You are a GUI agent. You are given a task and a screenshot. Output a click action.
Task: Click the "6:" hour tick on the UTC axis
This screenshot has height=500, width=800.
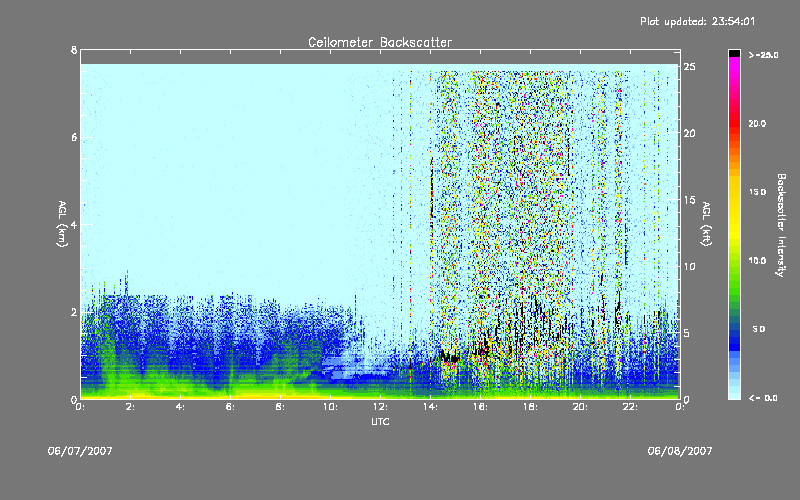tap(230, 407)
